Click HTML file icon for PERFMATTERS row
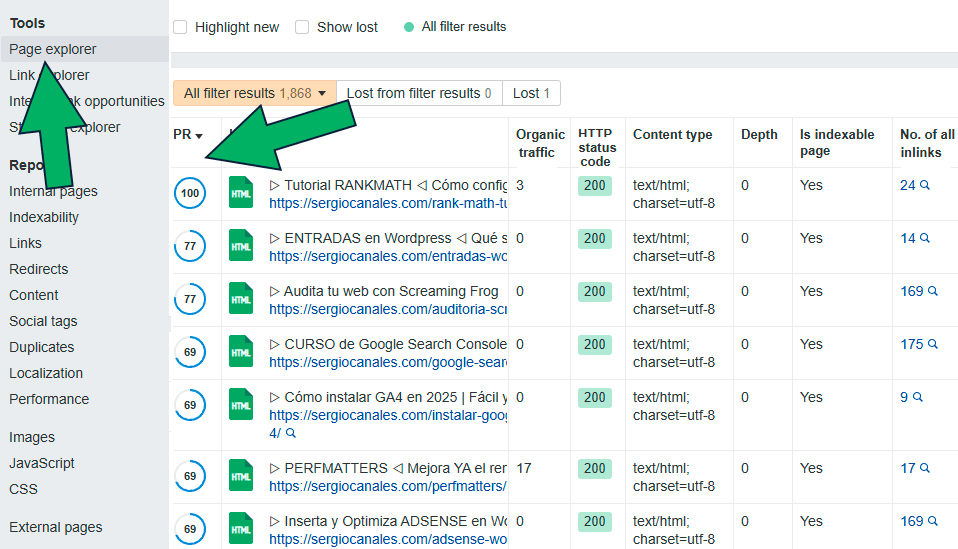The height and width of the screenshot is (549, 958). tap(241, 476)
